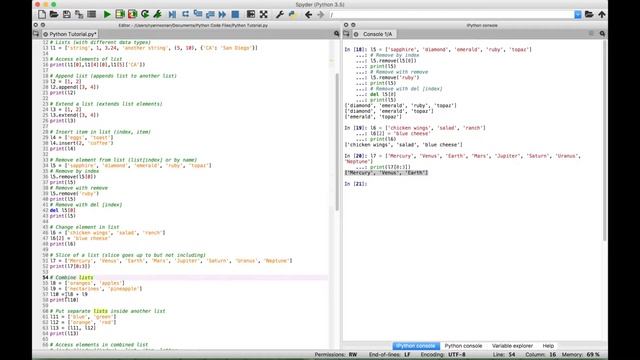Click 'End-of-lines: LF' in status bar
This screenshot has height=360, width=640.
[390, 355]
